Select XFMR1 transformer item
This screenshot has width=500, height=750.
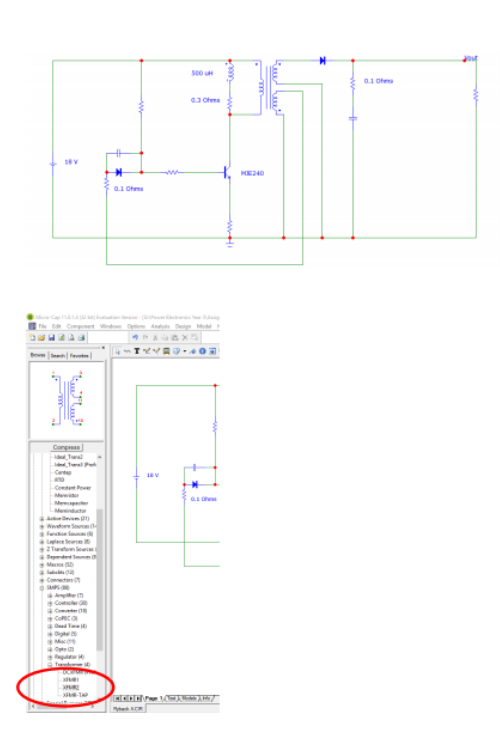[x=71, y=680]
